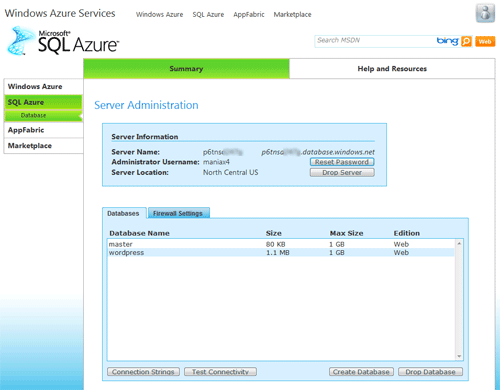This screenshot has width=500, height=390.
Task: Click in the Search MSDN field
Action: 375,41
